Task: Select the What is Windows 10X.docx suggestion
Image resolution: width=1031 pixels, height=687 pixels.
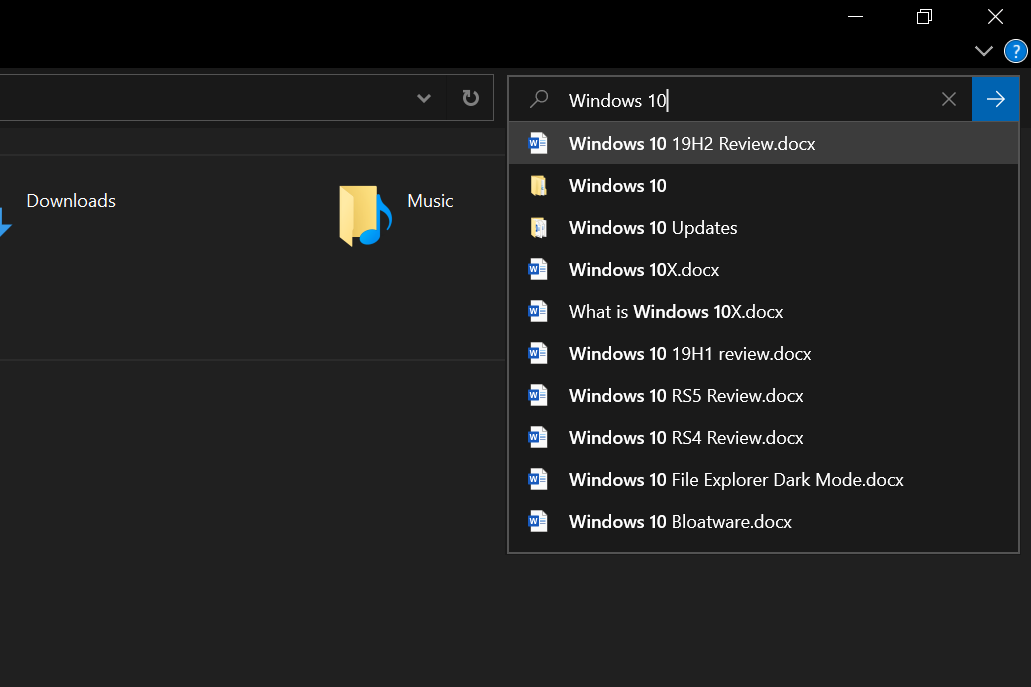Action: pos(675,311)
